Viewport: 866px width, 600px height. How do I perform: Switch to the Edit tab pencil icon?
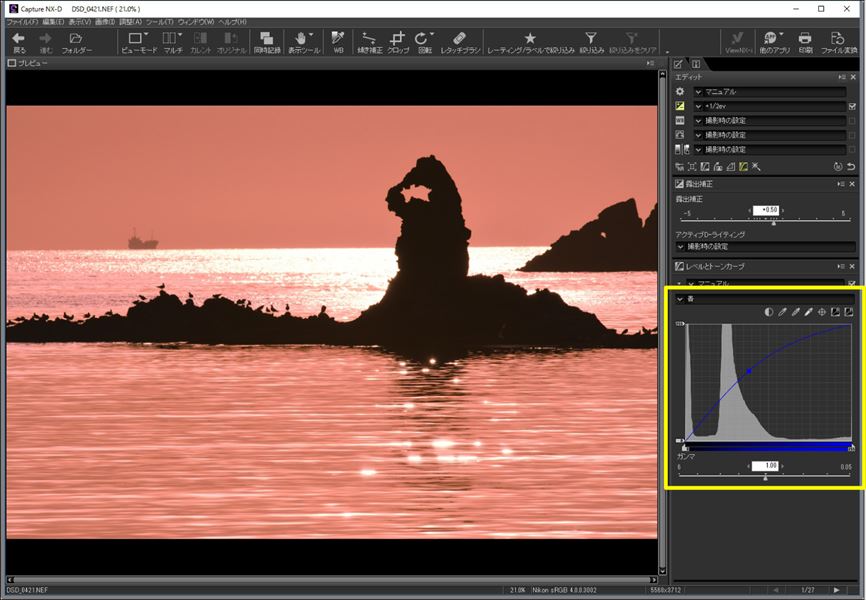click(x=679, y=64)
